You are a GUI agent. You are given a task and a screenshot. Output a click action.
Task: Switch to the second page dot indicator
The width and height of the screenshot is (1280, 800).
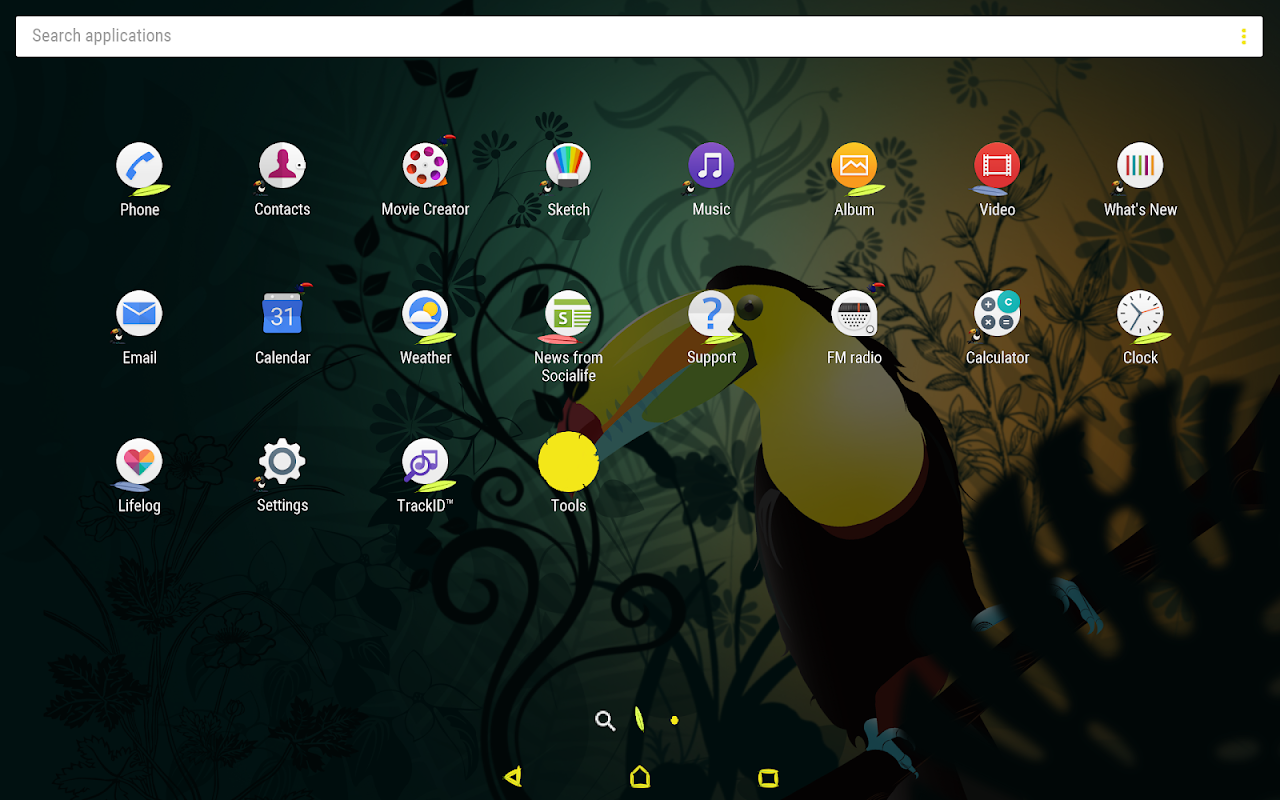(x=674, y=720)
